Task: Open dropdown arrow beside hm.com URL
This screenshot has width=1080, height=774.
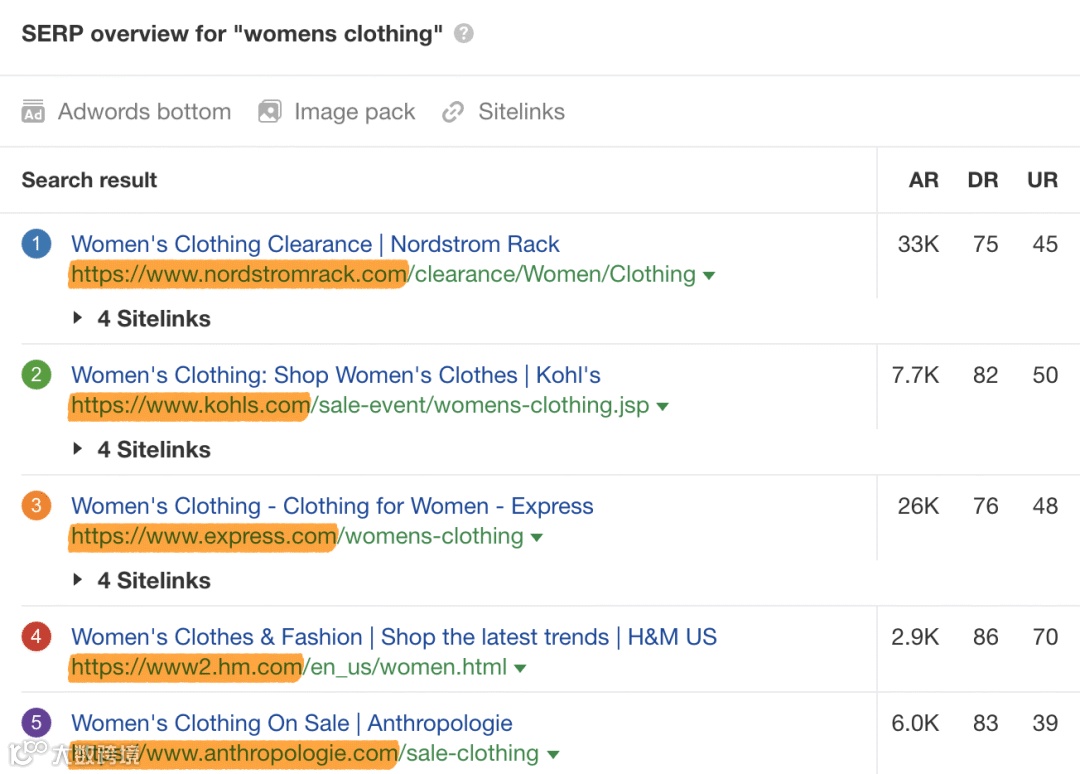Action: (x=520, y=668)
